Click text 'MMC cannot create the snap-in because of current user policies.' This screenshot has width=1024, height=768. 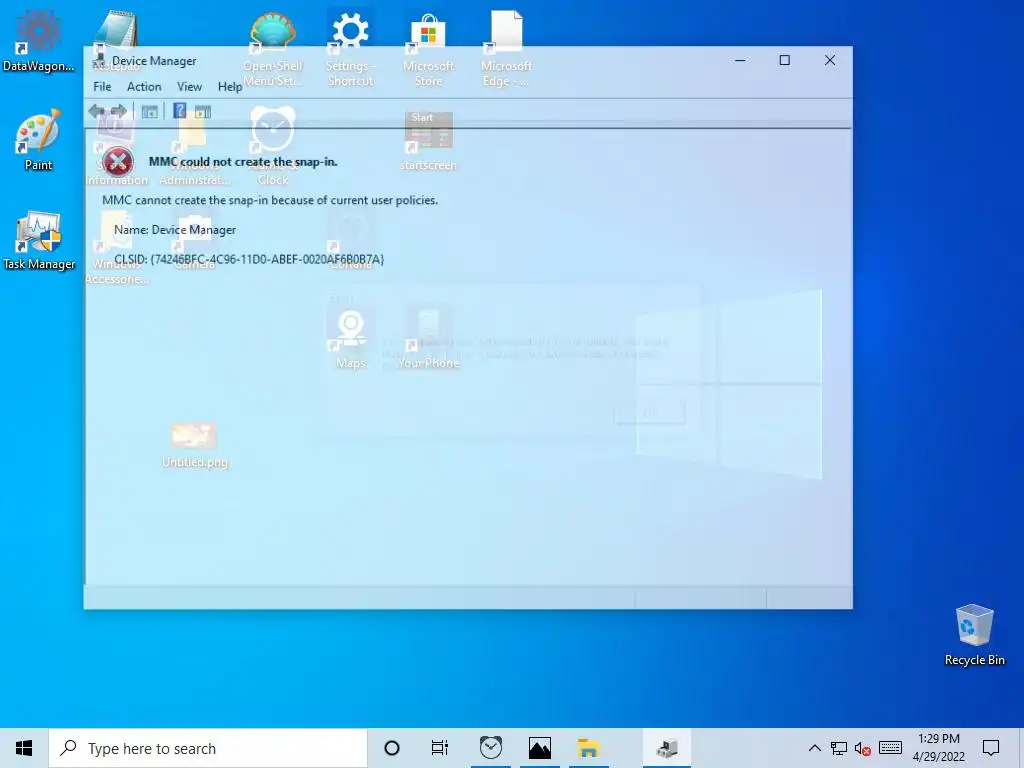(270, 200)
